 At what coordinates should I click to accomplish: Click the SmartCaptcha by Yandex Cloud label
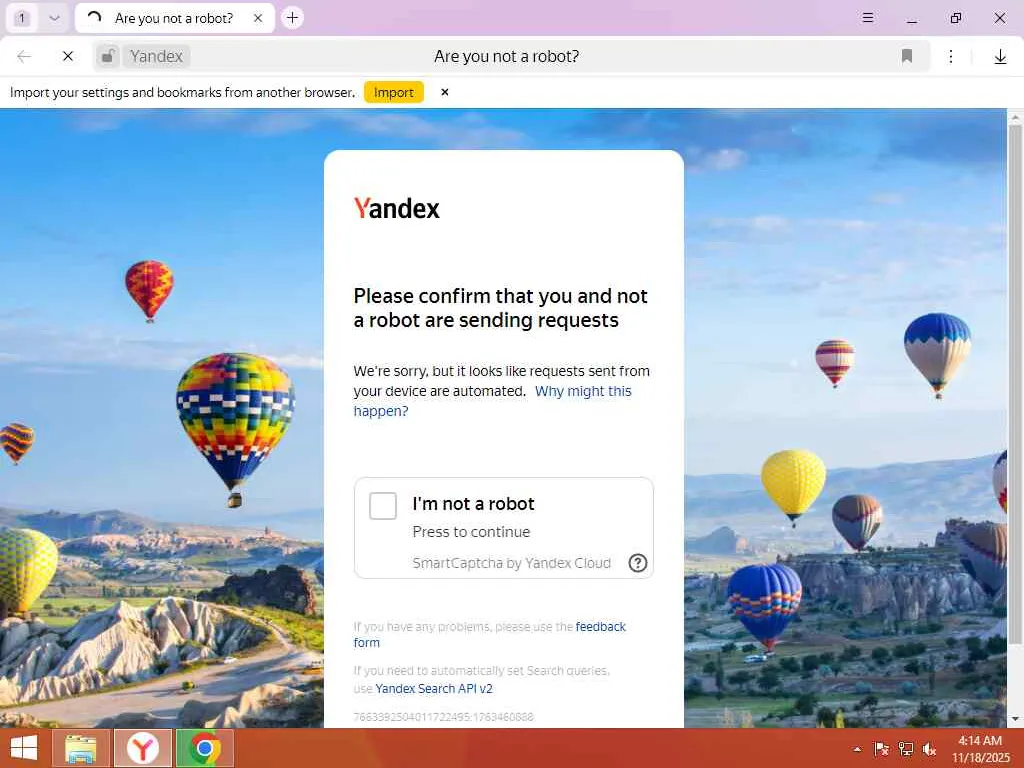click(511, 563)
